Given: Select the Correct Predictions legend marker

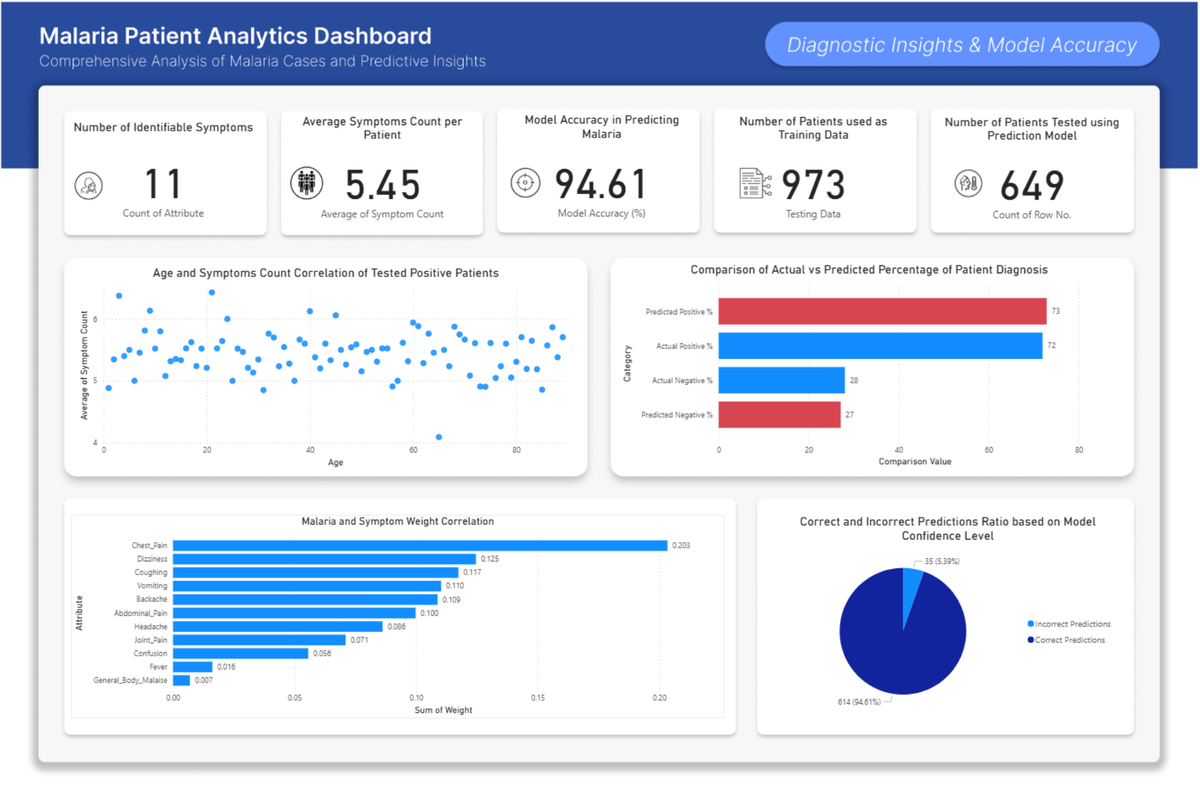Looking at the screenshot, I should [x=1030, y=640].
